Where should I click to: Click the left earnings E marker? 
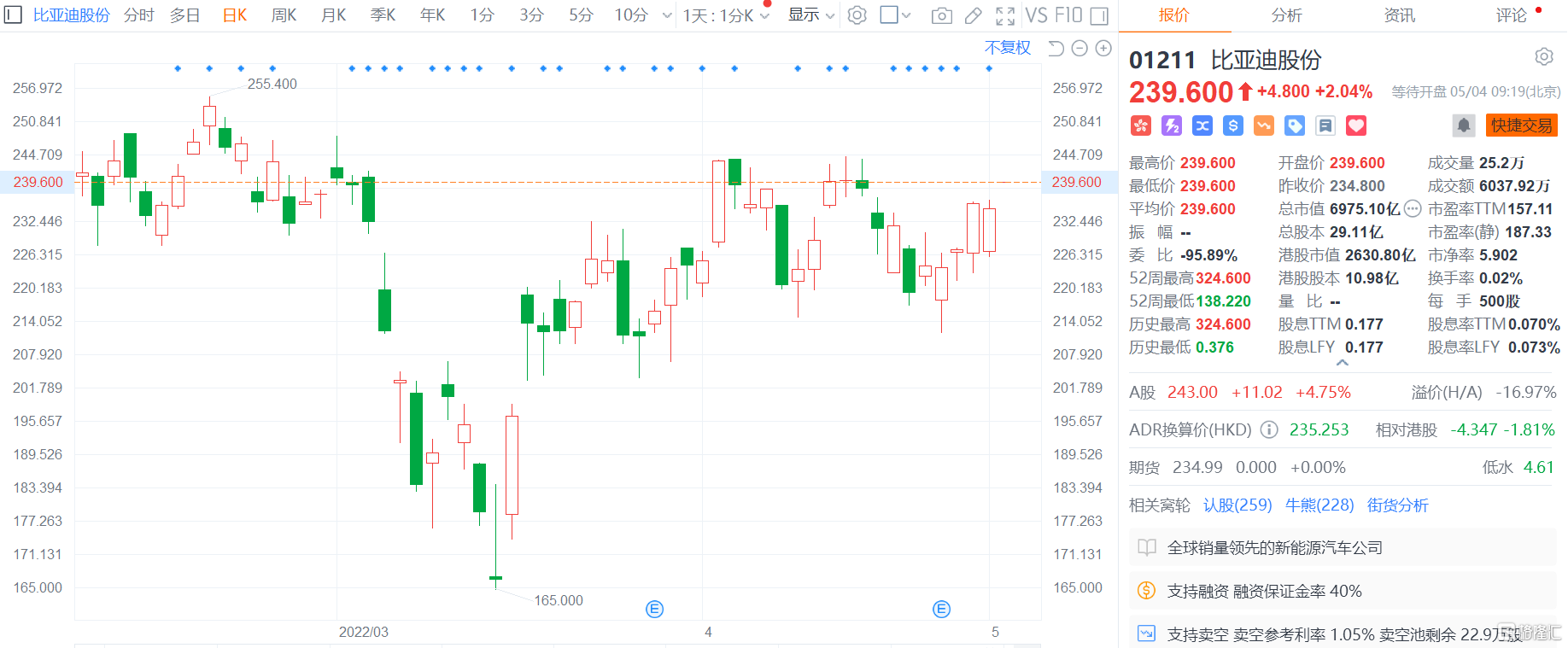[x=655, y=609]
